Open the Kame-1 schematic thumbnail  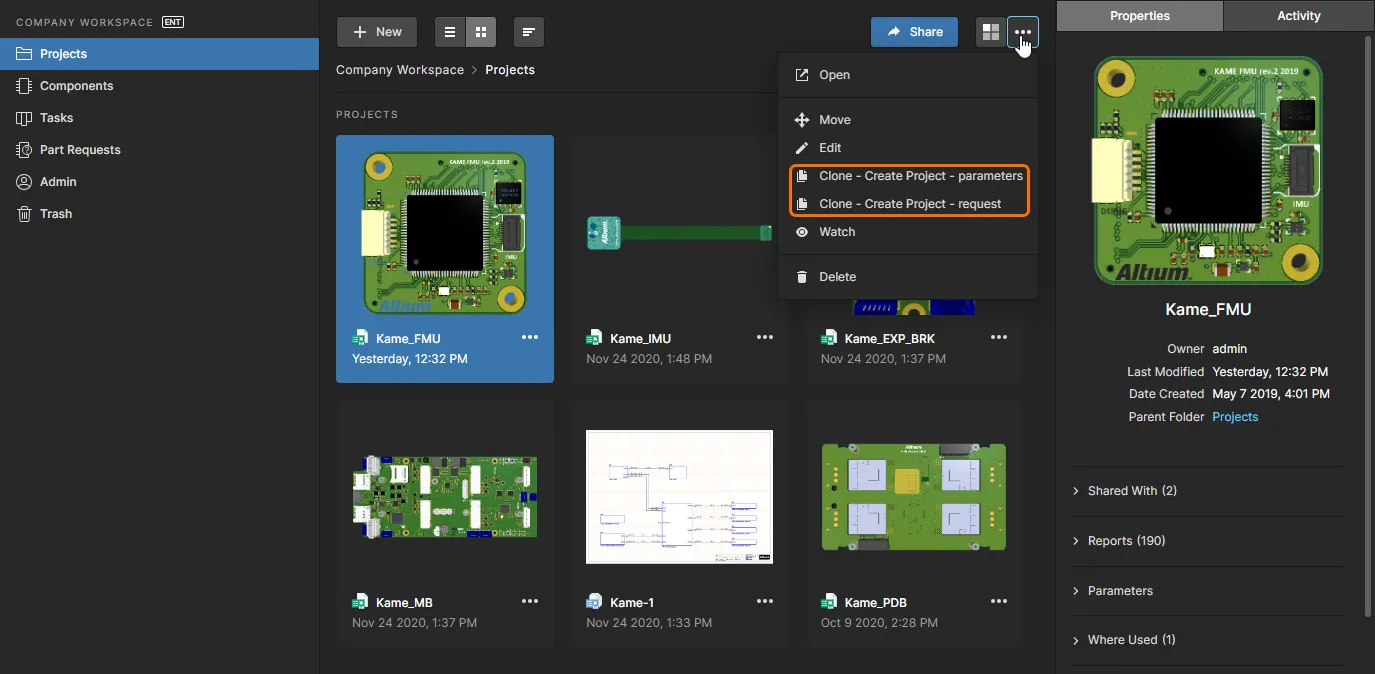[x=679, y=497]
